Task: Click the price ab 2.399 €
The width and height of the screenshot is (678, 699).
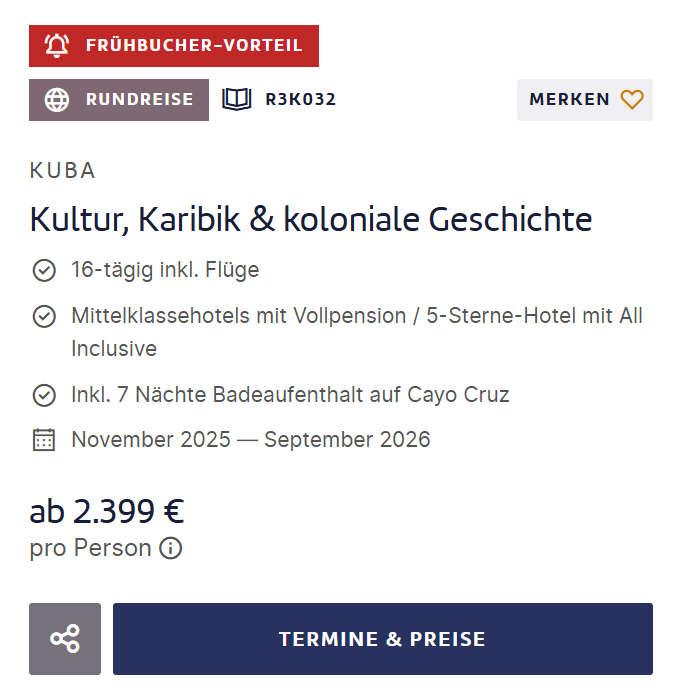Action: 107,511
